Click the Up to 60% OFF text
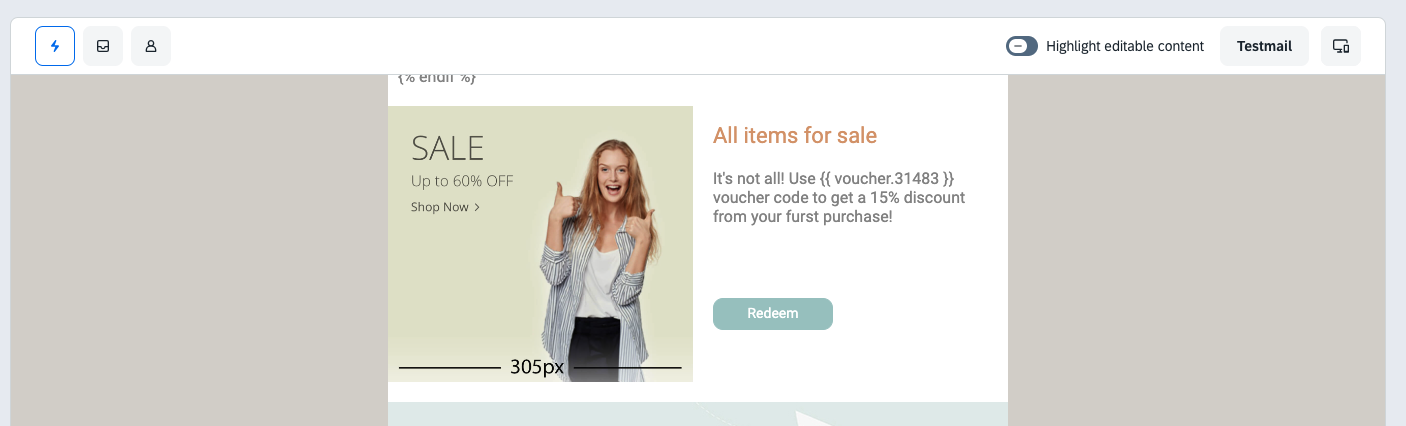1406x426 pixels. [461, 181]
